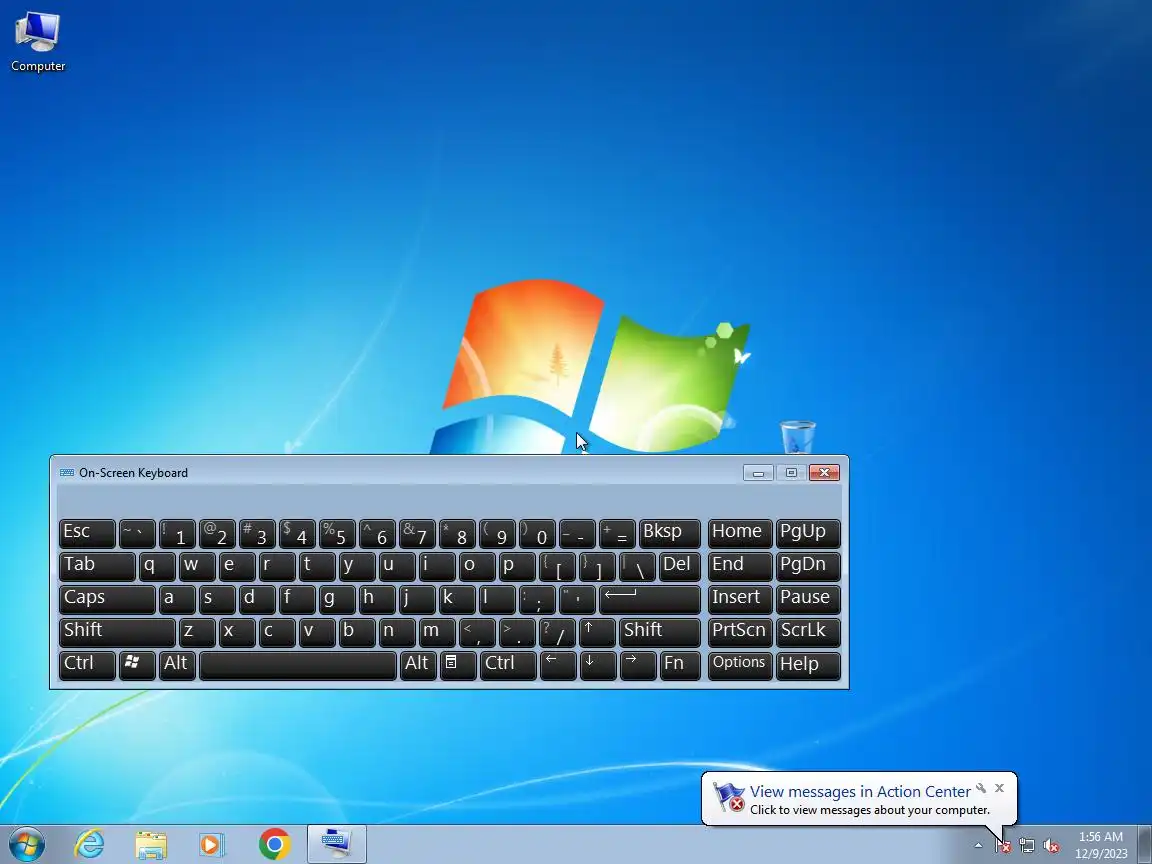
Task: Click the semicolon key
Action: pos(537,599)
